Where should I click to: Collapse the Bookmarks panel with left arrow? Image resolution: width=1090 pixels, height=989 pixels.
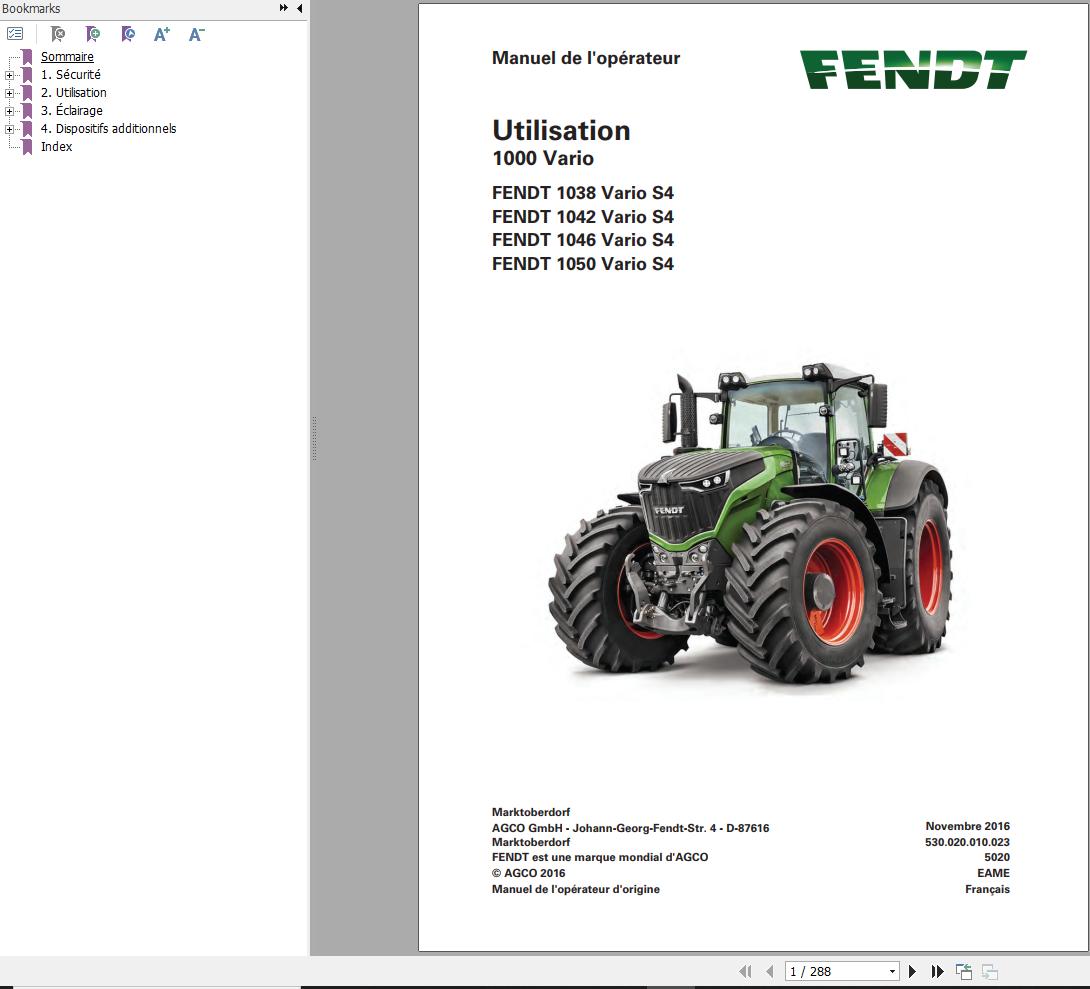tap(299, 8)
